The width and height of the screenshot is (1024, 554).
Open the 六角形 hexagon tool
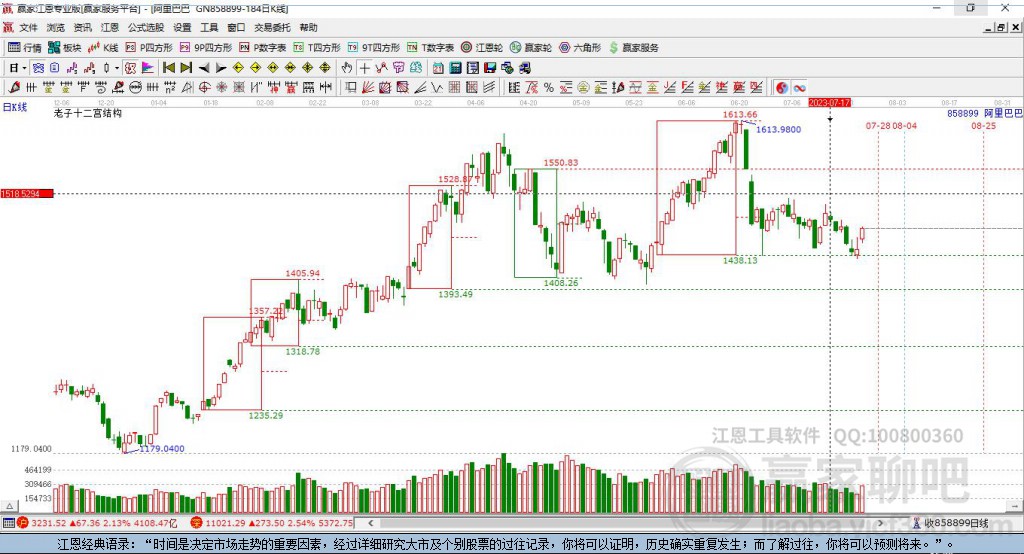pyautogui.click(x=580, y=48)
